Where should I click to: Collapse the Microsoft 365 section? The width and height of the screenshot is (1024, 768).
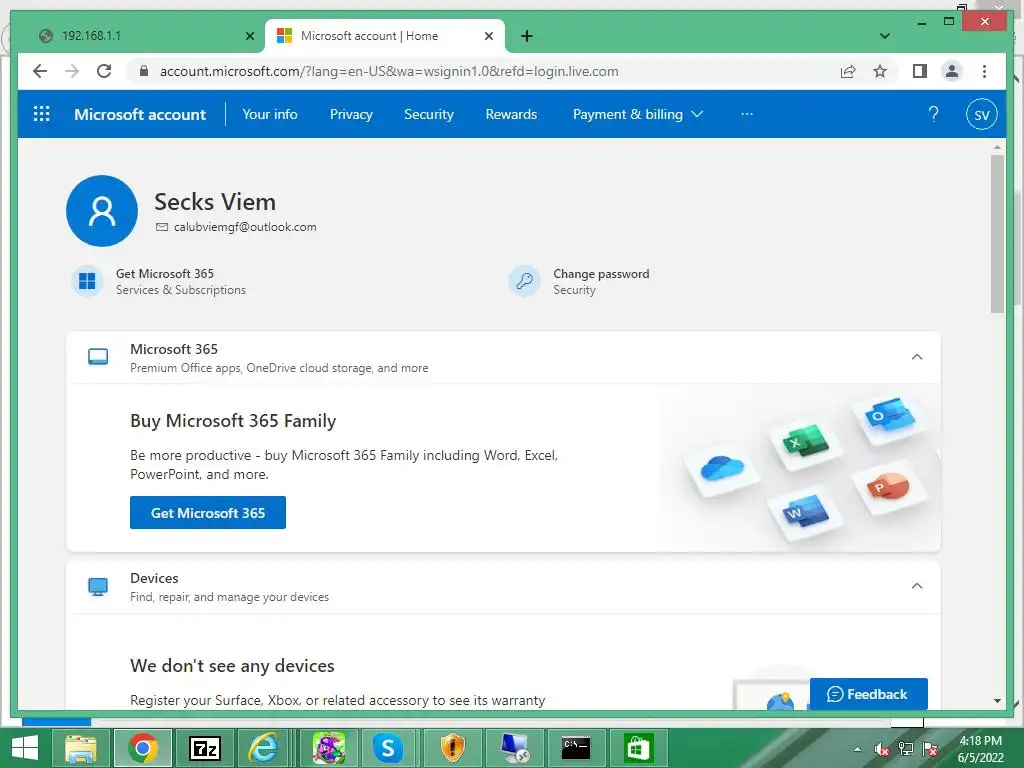(916, 357)
